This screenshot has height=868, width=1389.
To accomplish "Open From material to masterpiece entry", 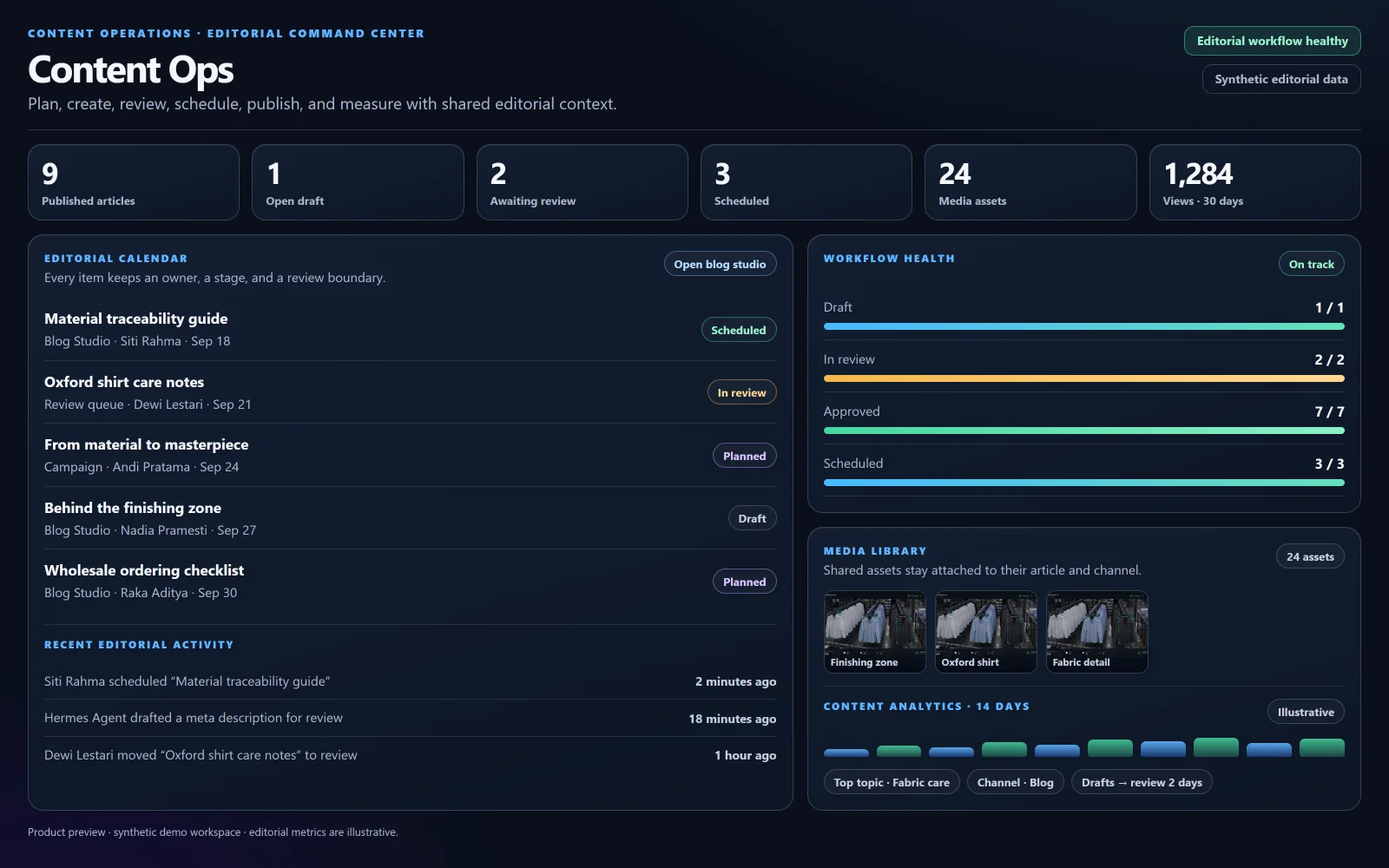I will point(410,455).
